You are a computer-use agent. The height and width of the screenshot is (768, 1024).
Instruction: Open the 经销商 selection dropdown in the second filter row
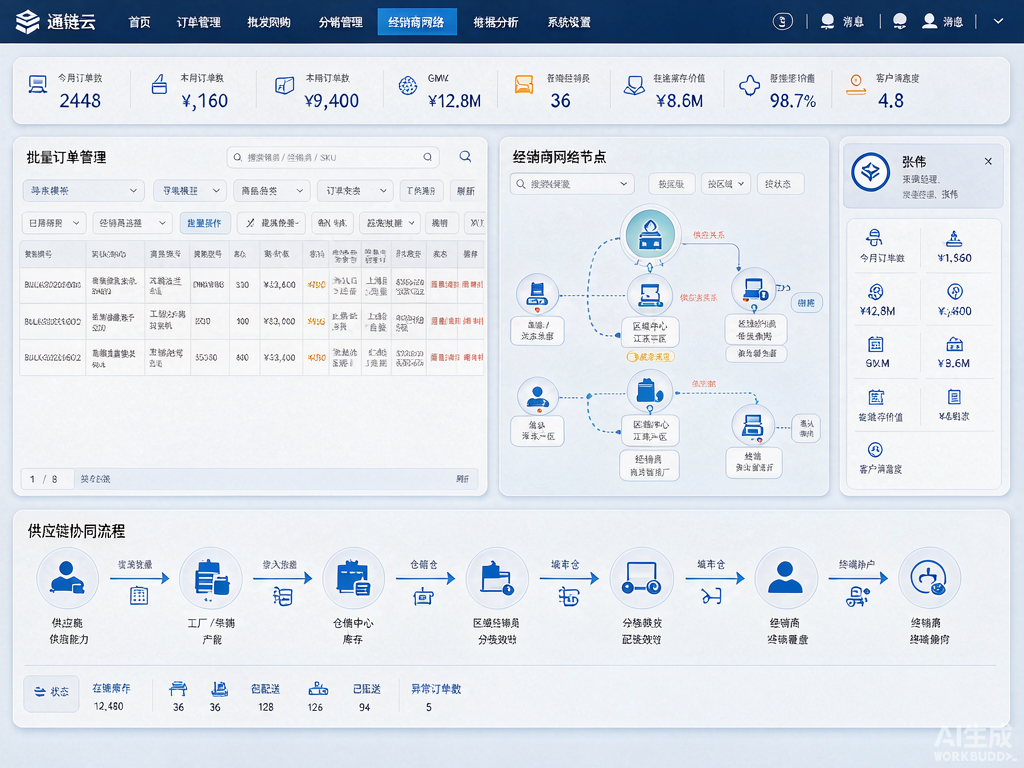[x=132, y=223]
